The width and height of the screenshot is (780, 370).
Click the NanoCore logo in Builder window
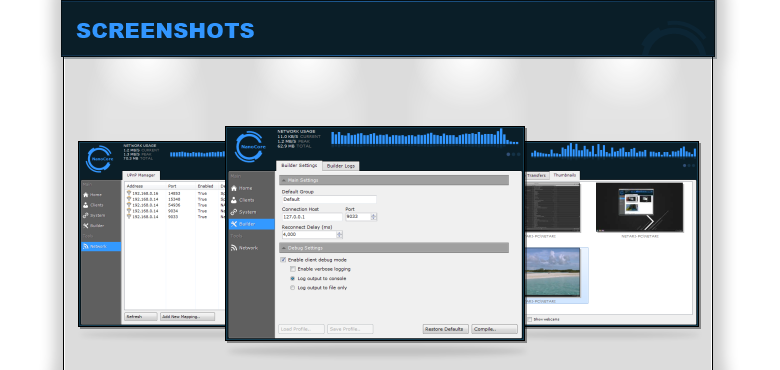coord(249,146)
